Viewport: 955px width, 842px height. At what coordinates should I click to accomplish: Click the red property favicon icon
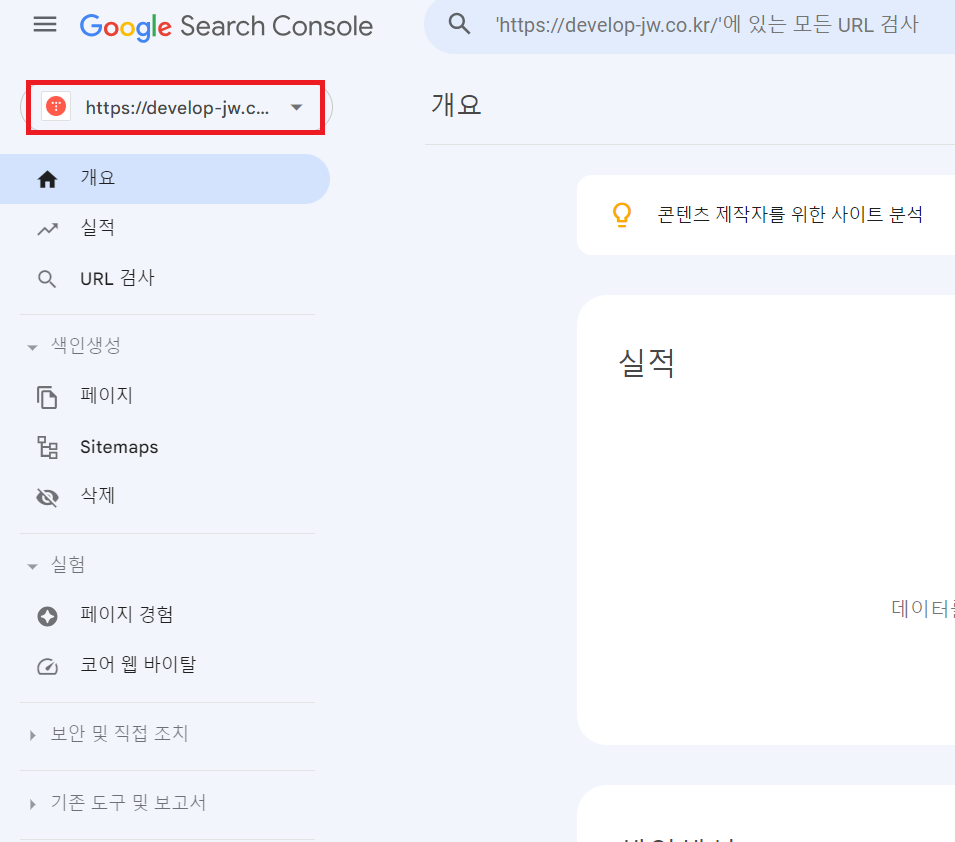point(56,107)
